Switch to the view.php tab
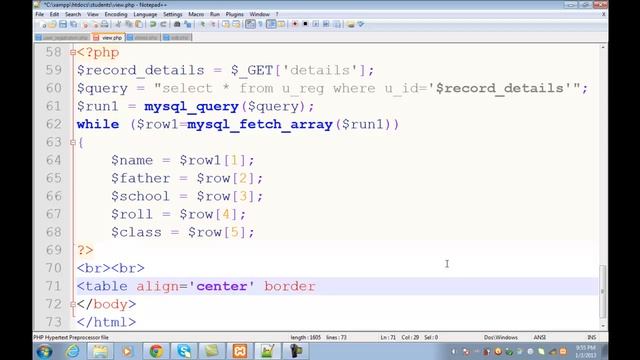The height and width of the screenshot is (360, 640). (109, 38)
